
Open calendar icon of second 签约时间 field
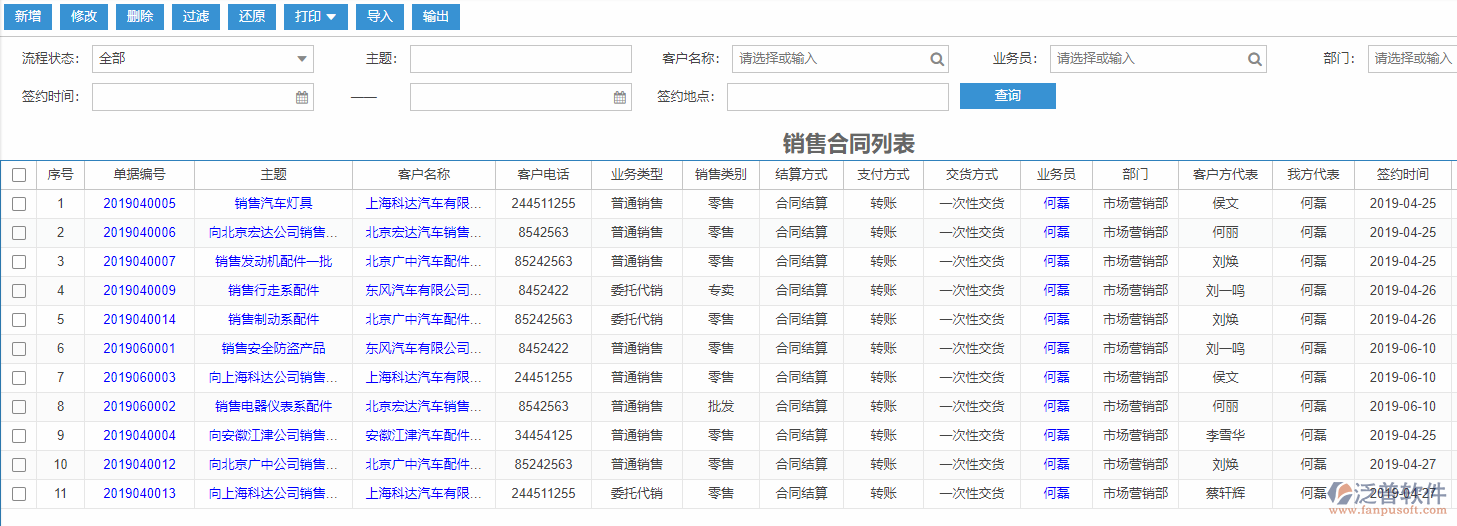tap(620, 98)
